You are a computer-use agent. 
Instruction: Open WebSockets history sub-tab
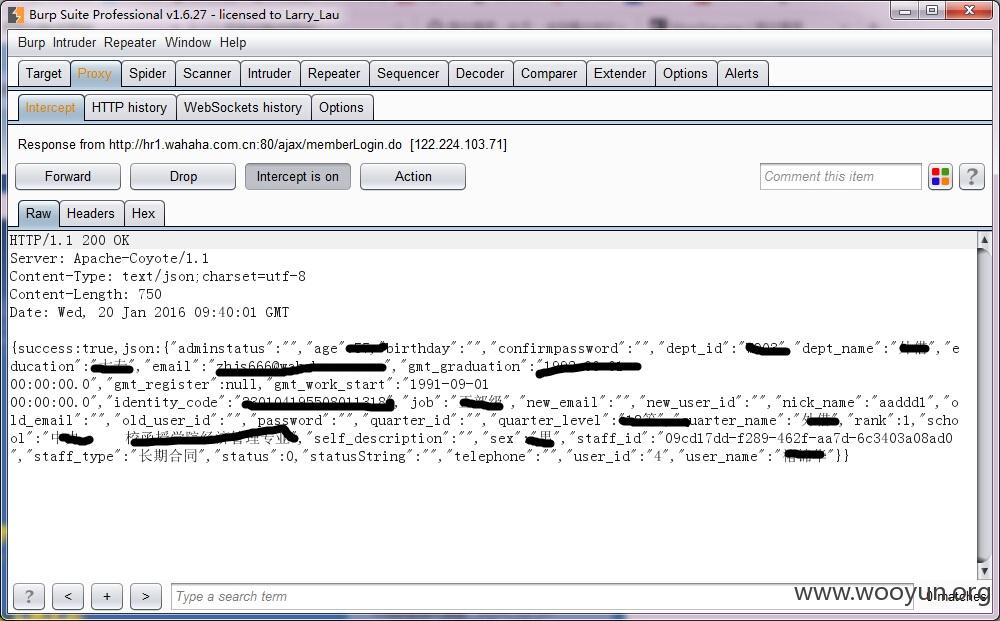pos(243,107)
